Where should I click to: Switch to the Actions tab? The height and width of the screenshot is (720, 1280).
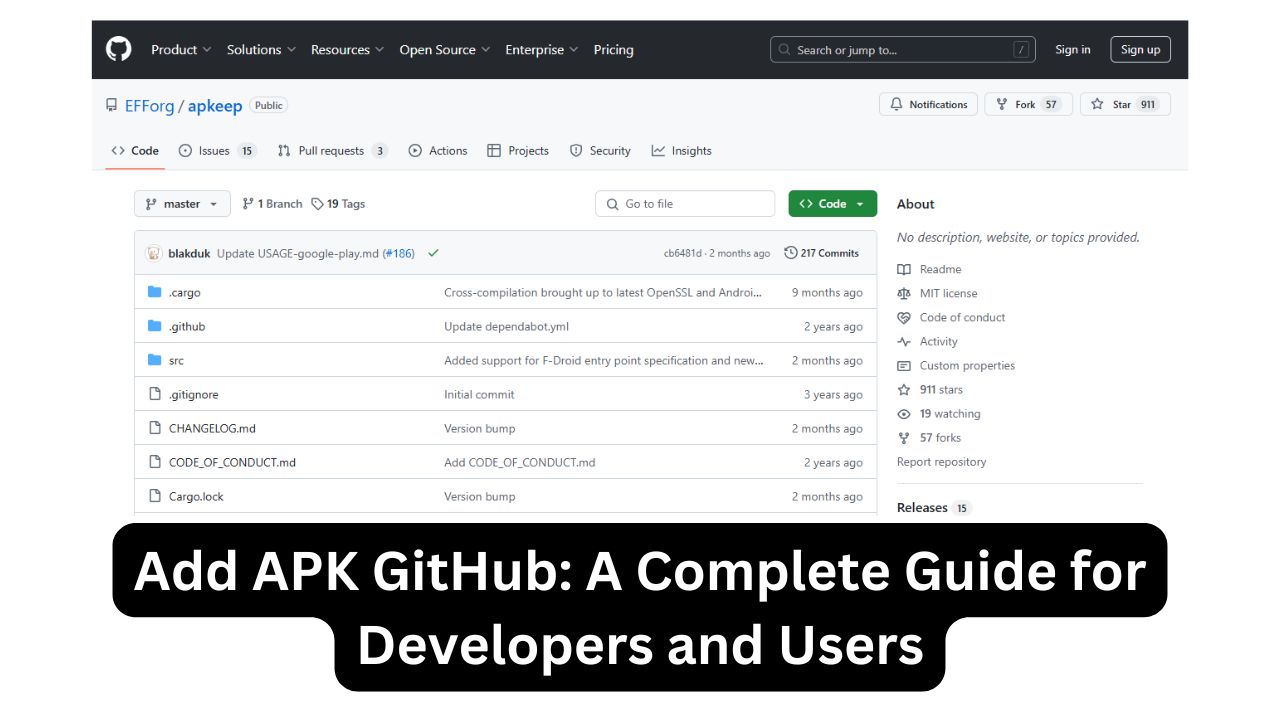pyautogui.click(x=438, y=151)
